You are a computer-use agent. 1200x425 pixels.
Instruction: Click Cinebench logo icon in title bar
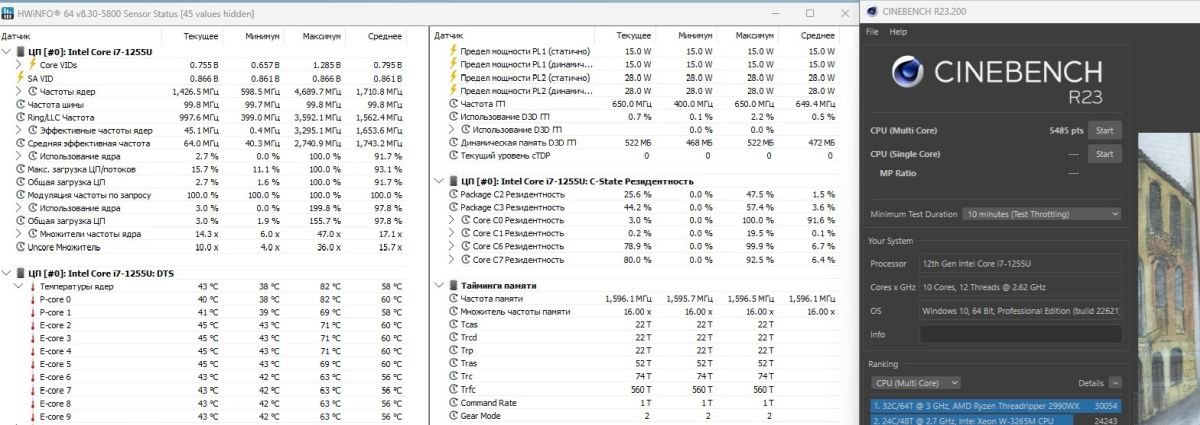[x=874, y=12]
